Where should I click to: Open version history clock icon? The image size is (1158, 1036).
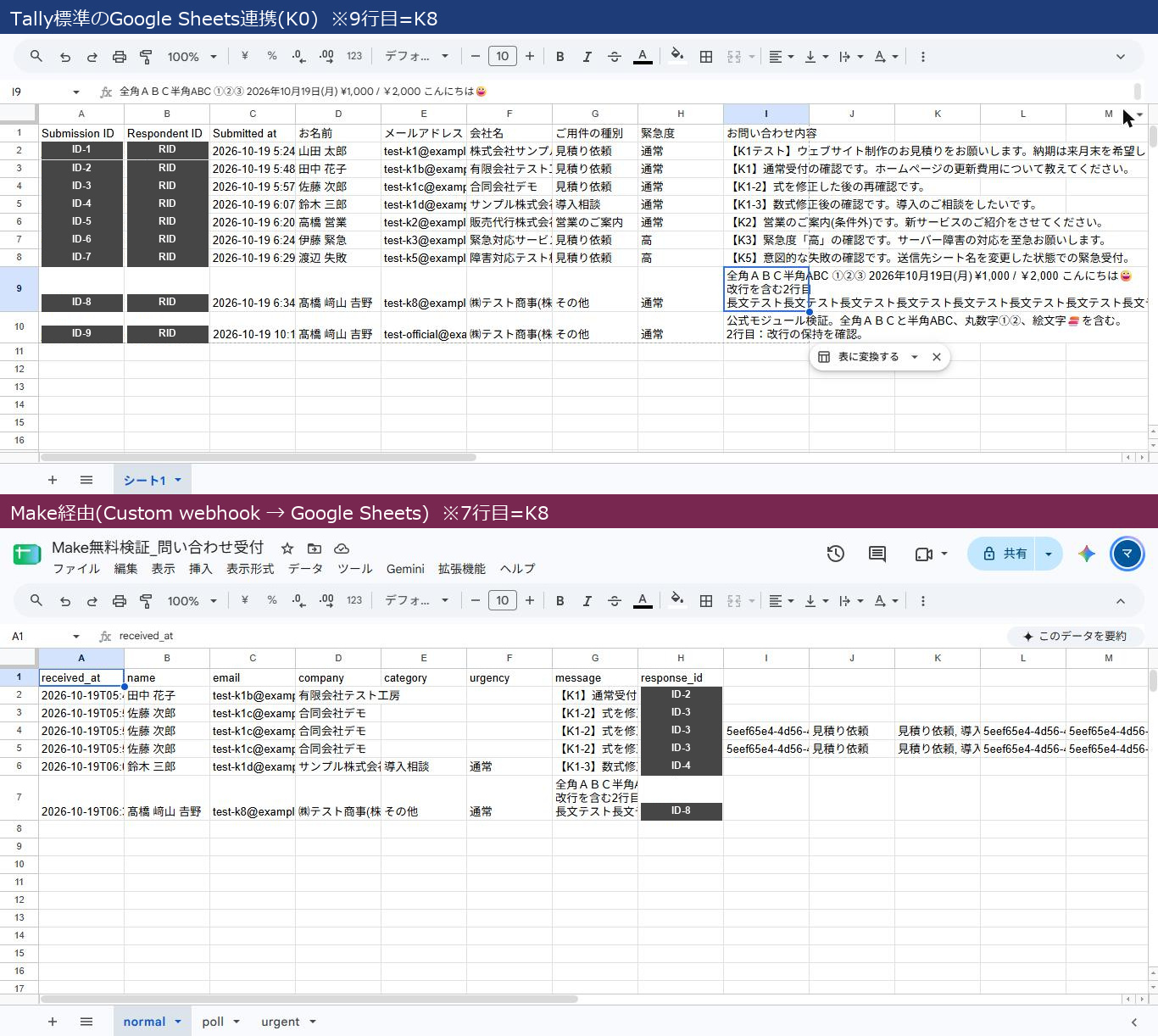coord(836,554)
